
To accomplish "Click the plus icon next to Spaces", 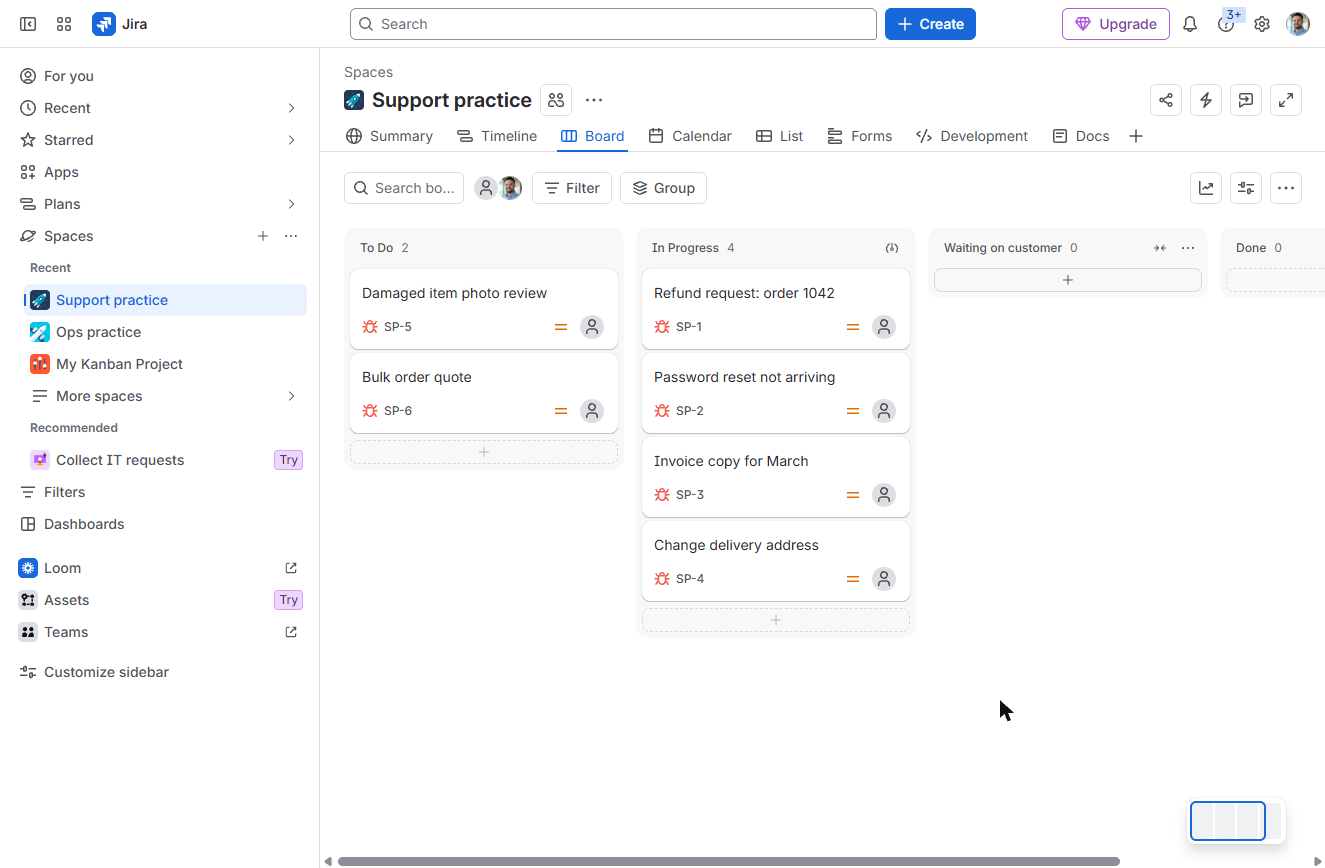I will (263, 236).
